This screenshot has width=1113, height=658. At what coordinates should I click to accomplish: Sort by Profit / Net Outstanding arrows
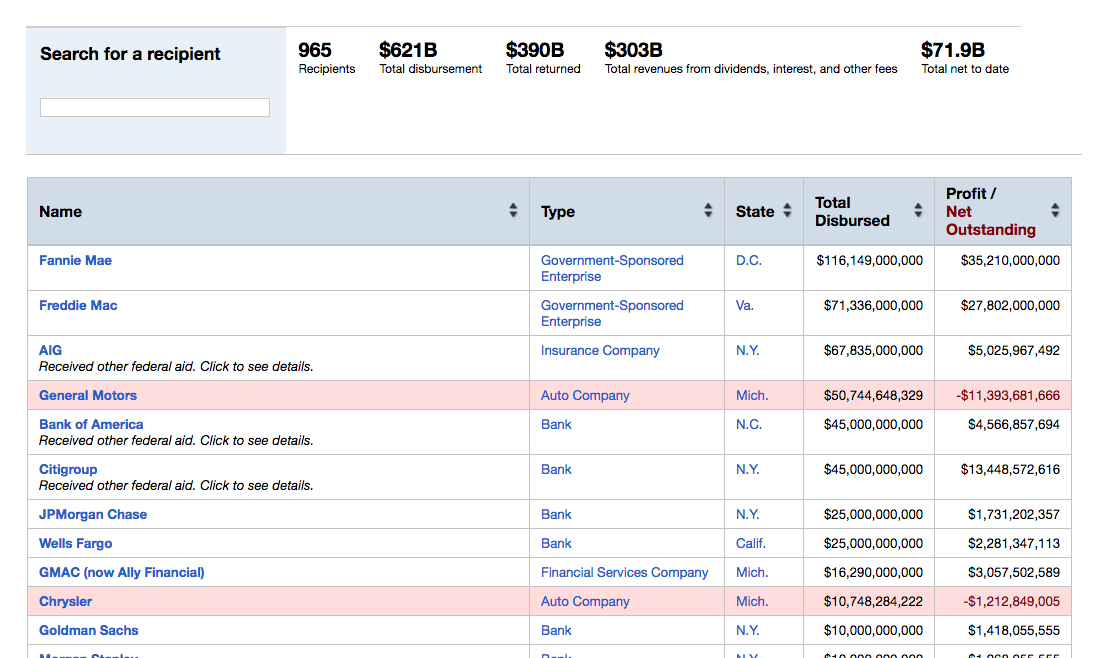pos(1055,210)
